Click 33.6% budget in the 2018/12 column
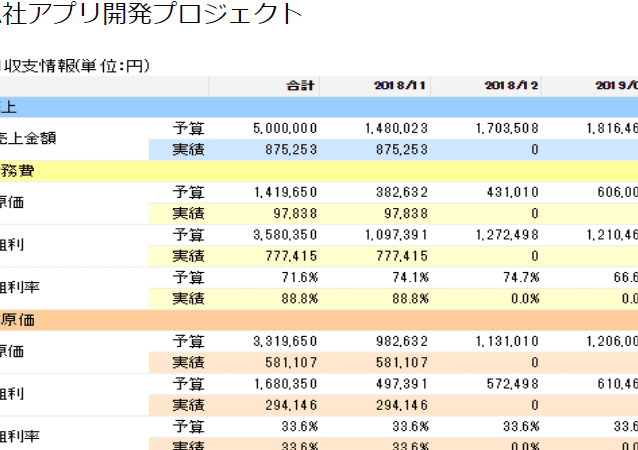 521,426
